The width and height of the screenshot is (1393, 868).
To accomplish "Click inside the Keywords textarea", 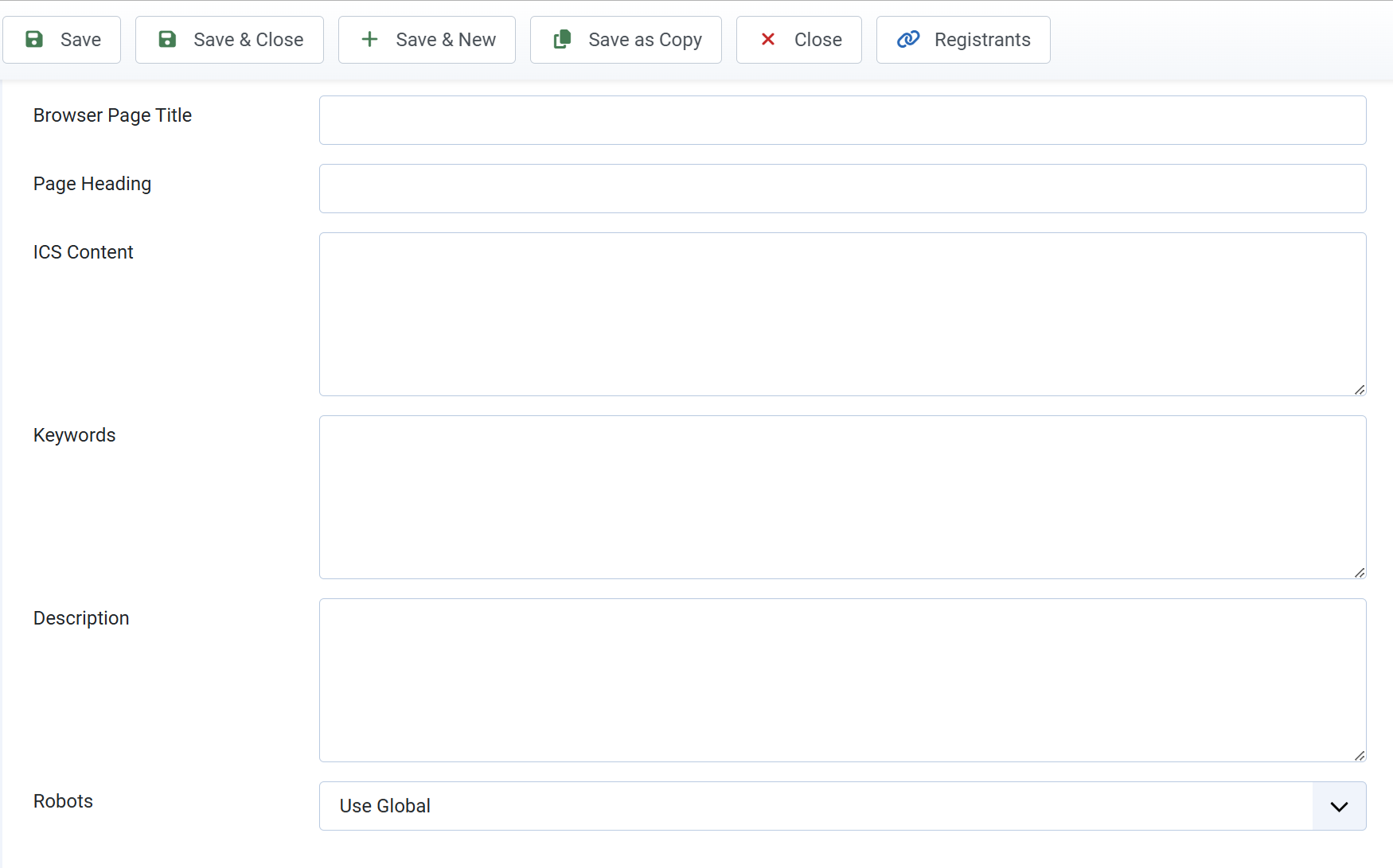I will [x=843, y=497].
